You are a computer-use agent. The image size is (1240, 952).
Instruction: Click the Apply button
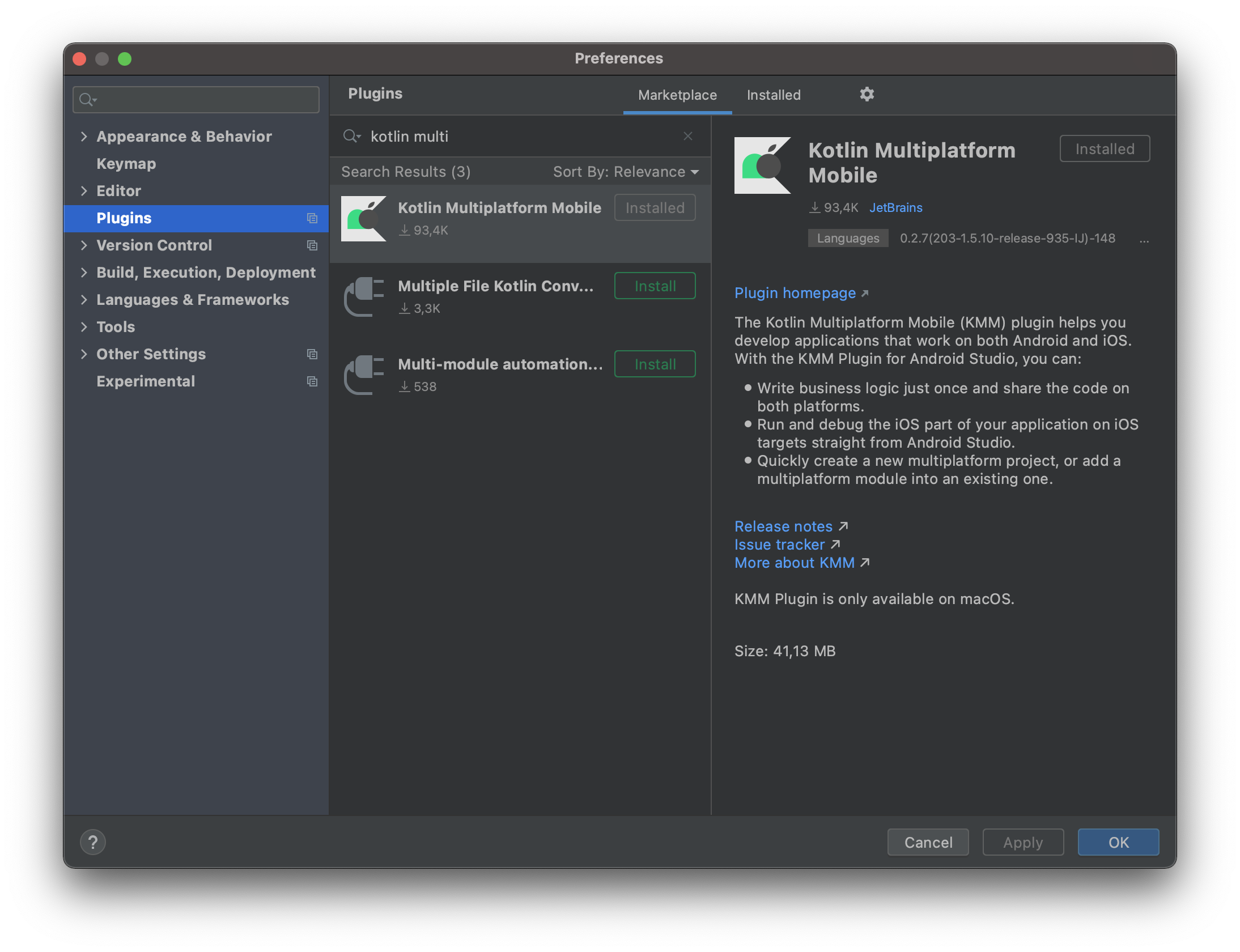[x=1023, y=842]
